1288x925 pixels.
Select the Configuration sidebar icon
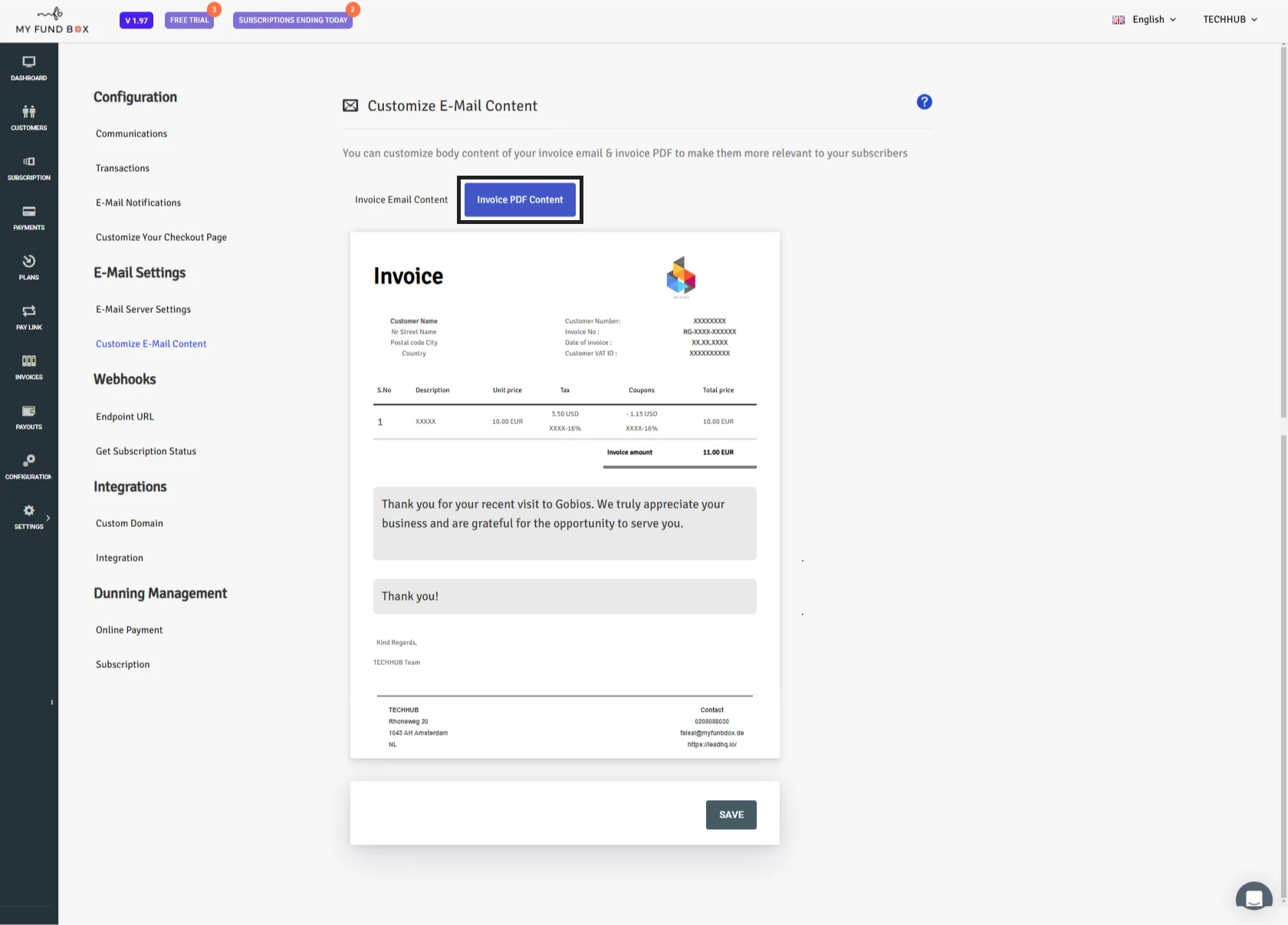click(29, 467)
